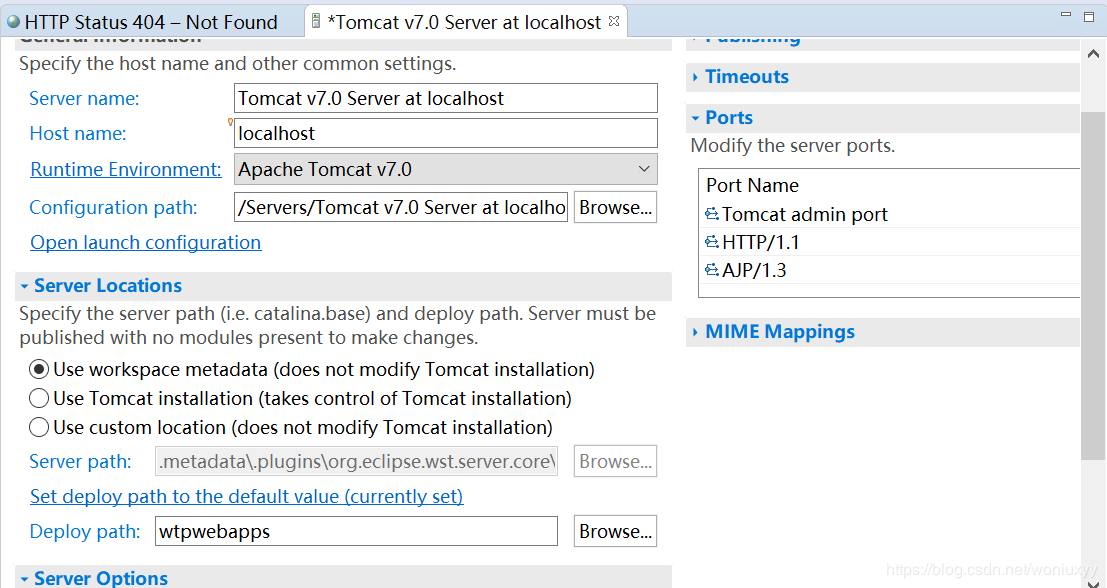This screenshot has width=1107, height=588.
Task: Click the Server path Browse button
Action: [616, 461]
